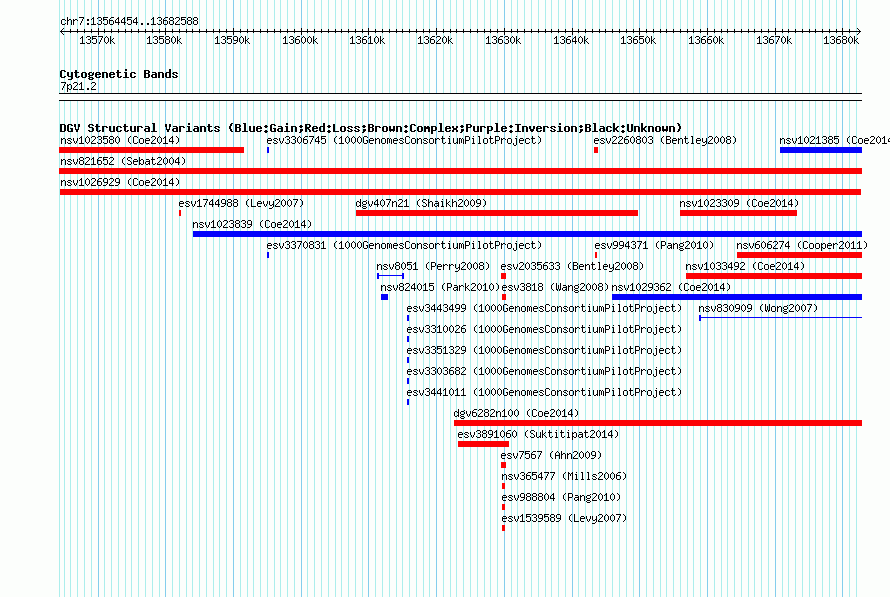The width and height of the screenshot is (890, 597).
Task: Click the nsv1023580 (Coe2014) red loss bar
Action: pos(152,150)
